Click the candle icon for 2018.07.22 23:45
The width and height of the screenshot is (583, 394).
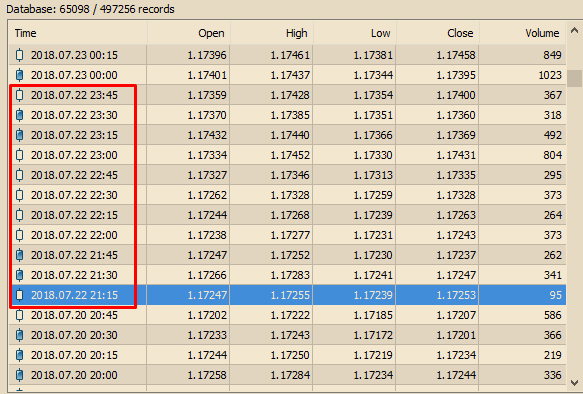[20, 95]
